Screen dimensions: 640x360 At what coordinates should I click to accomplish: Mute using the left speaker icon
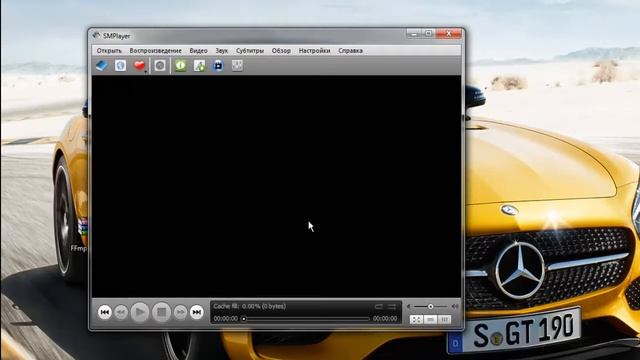coord(409,306)
